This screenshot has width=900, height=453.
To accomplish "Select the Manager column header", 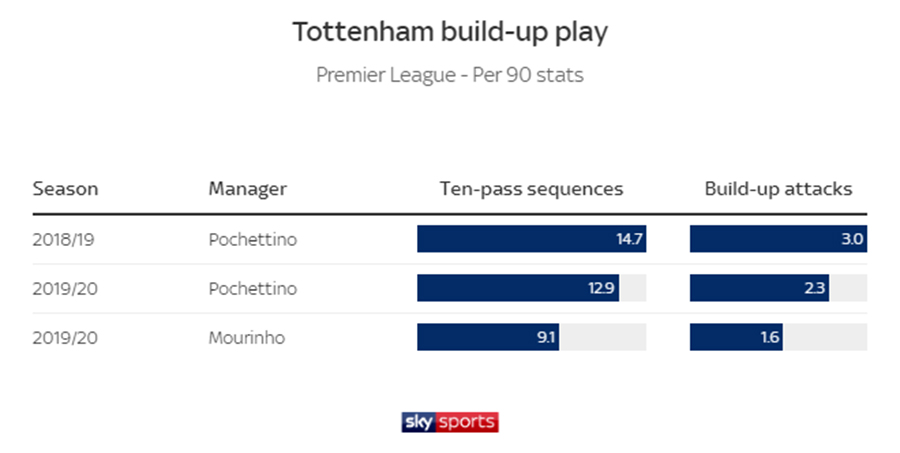I will (247, 189).
